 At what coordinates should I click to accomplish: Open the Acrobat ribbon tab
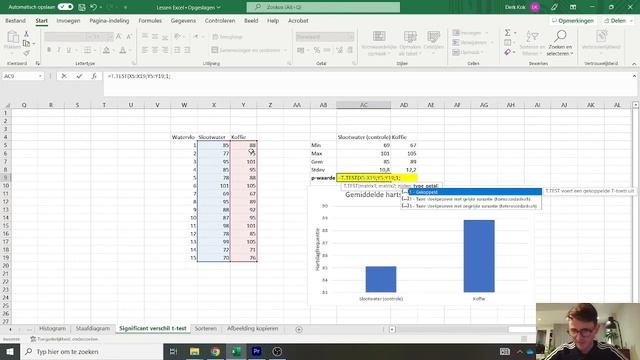tap(298, 20)
